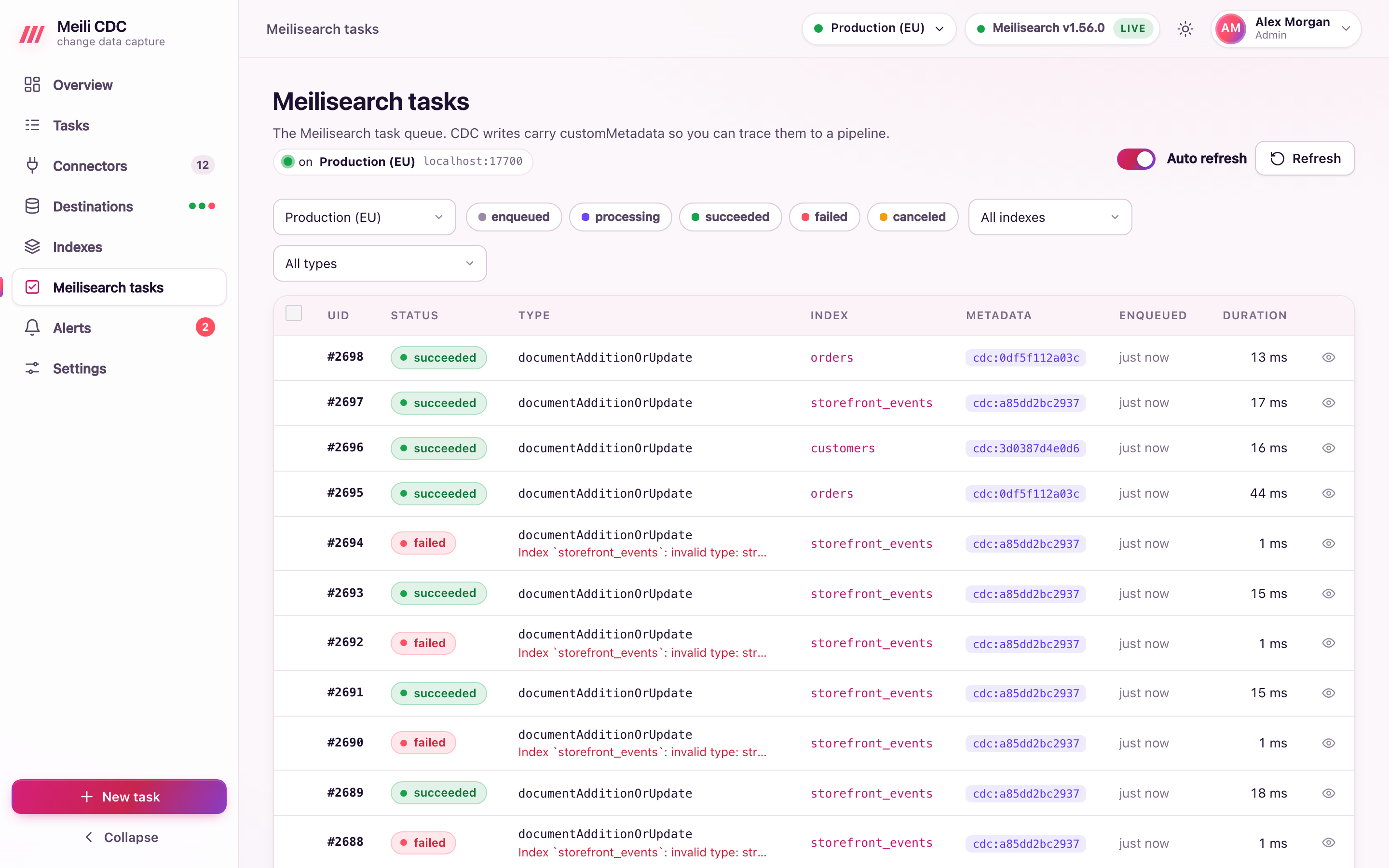1389x868 pixels.
Task: Open the Production (EU) environment dropdown in header
Action: (x=879, y=29)
